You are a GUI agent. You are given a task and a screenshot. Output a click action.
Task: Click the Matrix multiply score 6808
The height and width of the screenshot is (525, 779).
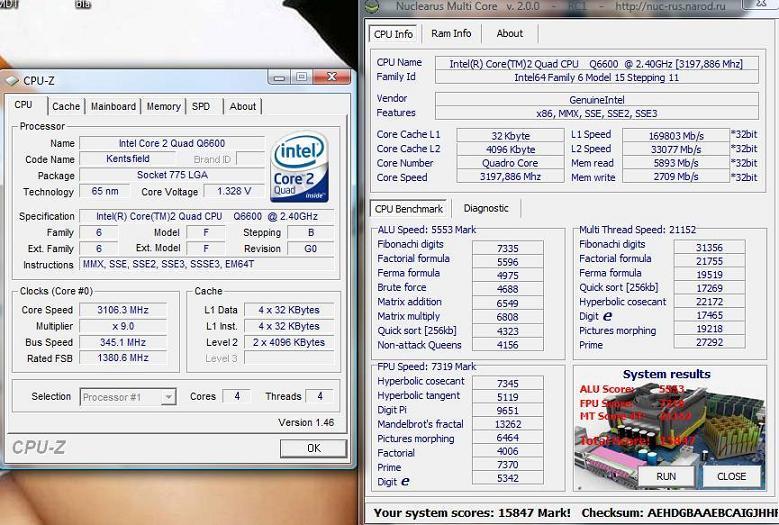tap(507, 317)
